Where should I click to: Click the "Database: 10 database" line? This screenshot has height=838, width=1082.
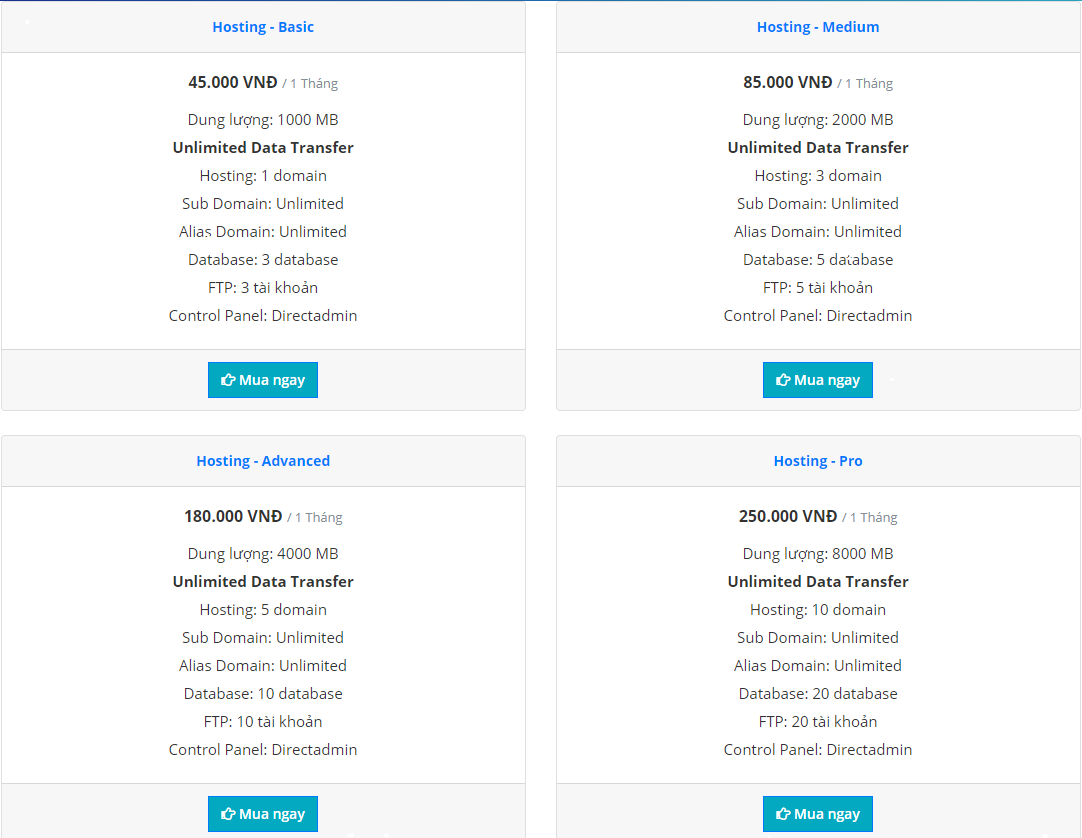[x=263, y=694]
